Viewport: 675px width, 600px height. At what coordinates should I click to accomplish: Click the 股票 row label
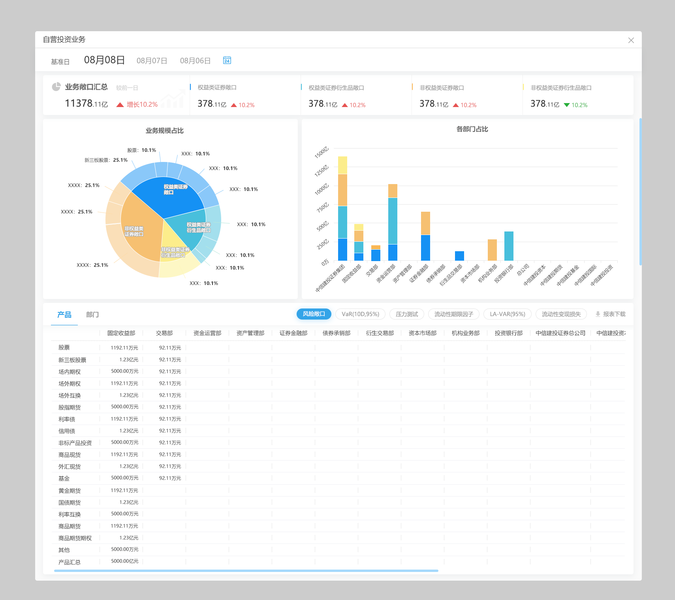pos(64,347)
